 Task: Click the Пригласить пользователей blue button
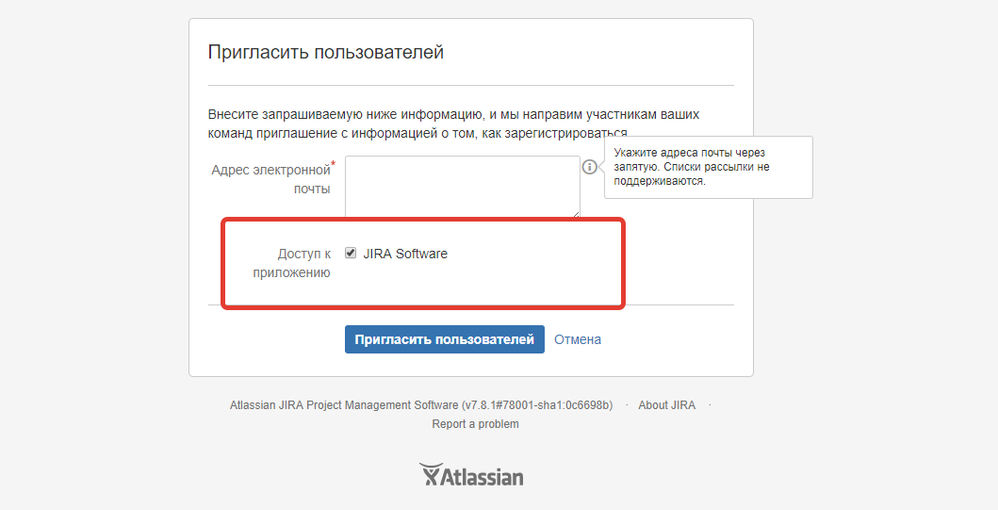point(444,339)
